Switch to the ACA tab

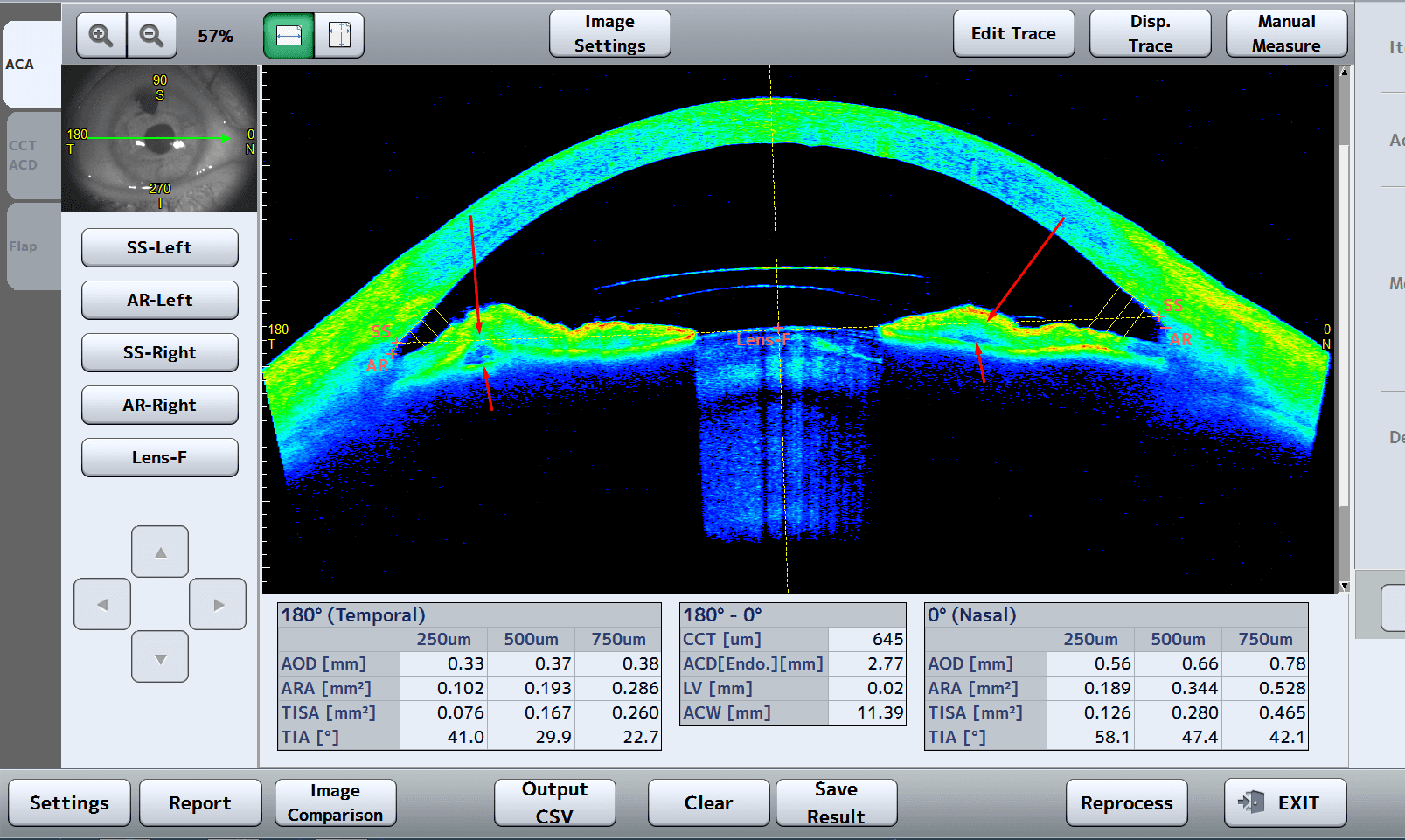pyautogui.click(x=31, y=65)
